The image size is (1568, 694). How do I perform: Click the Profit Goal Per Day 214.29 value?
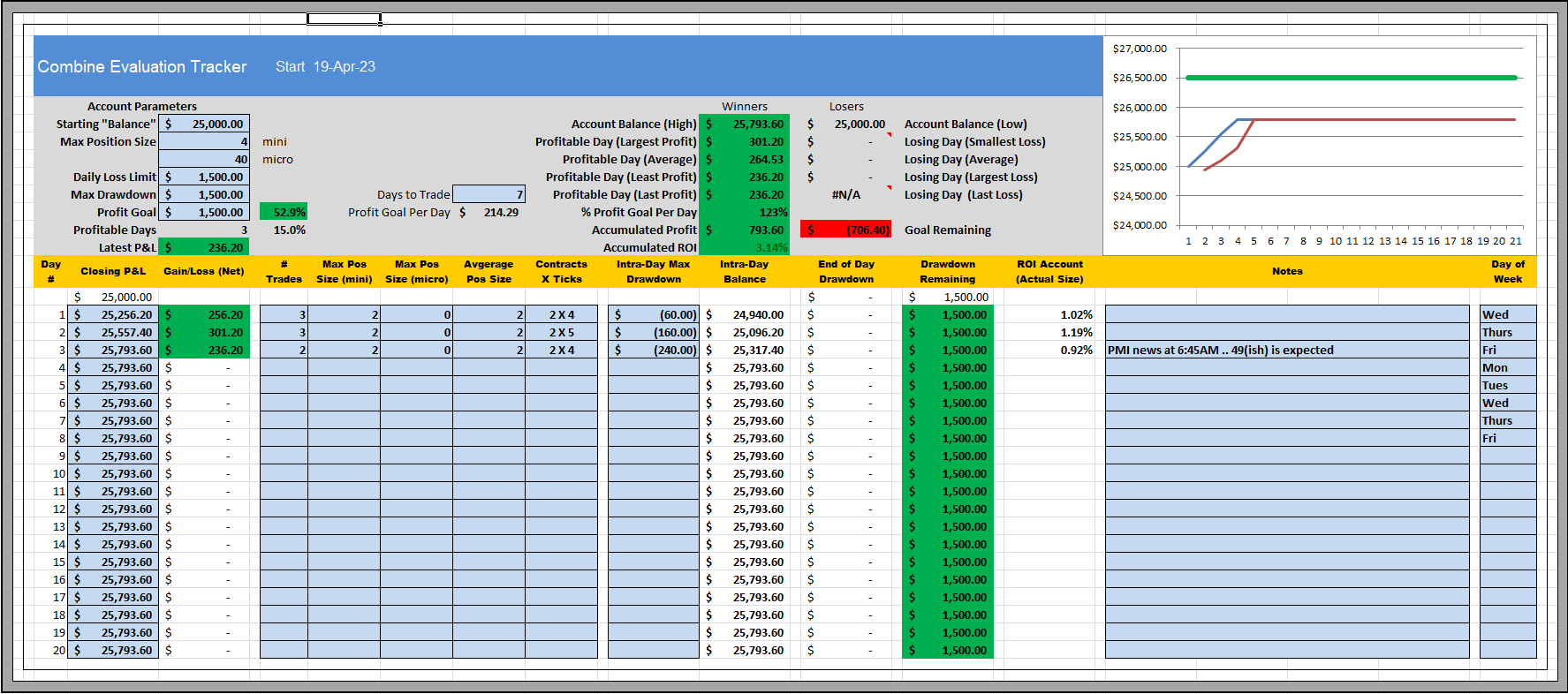(x=489, y=212)
